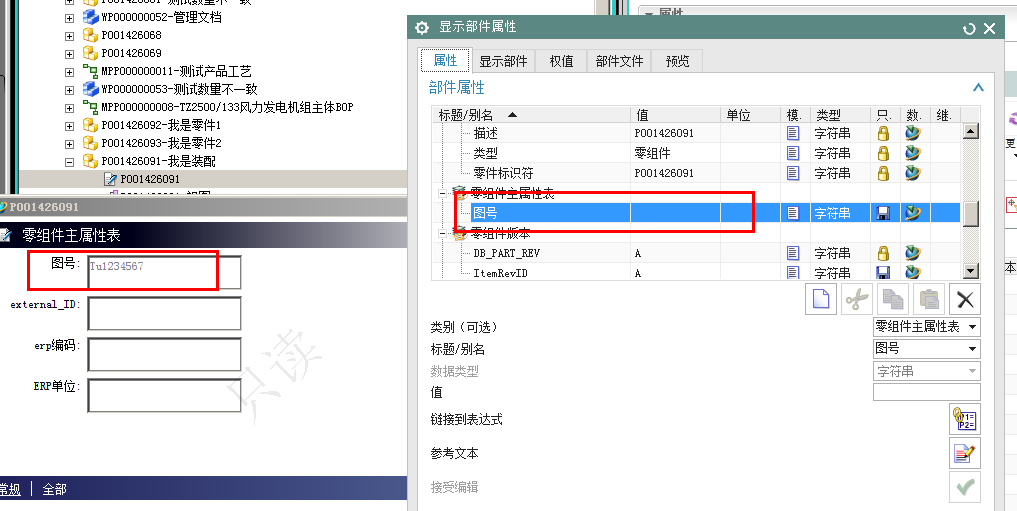Switch to the 预览 tab

click(x=677, y=61)
